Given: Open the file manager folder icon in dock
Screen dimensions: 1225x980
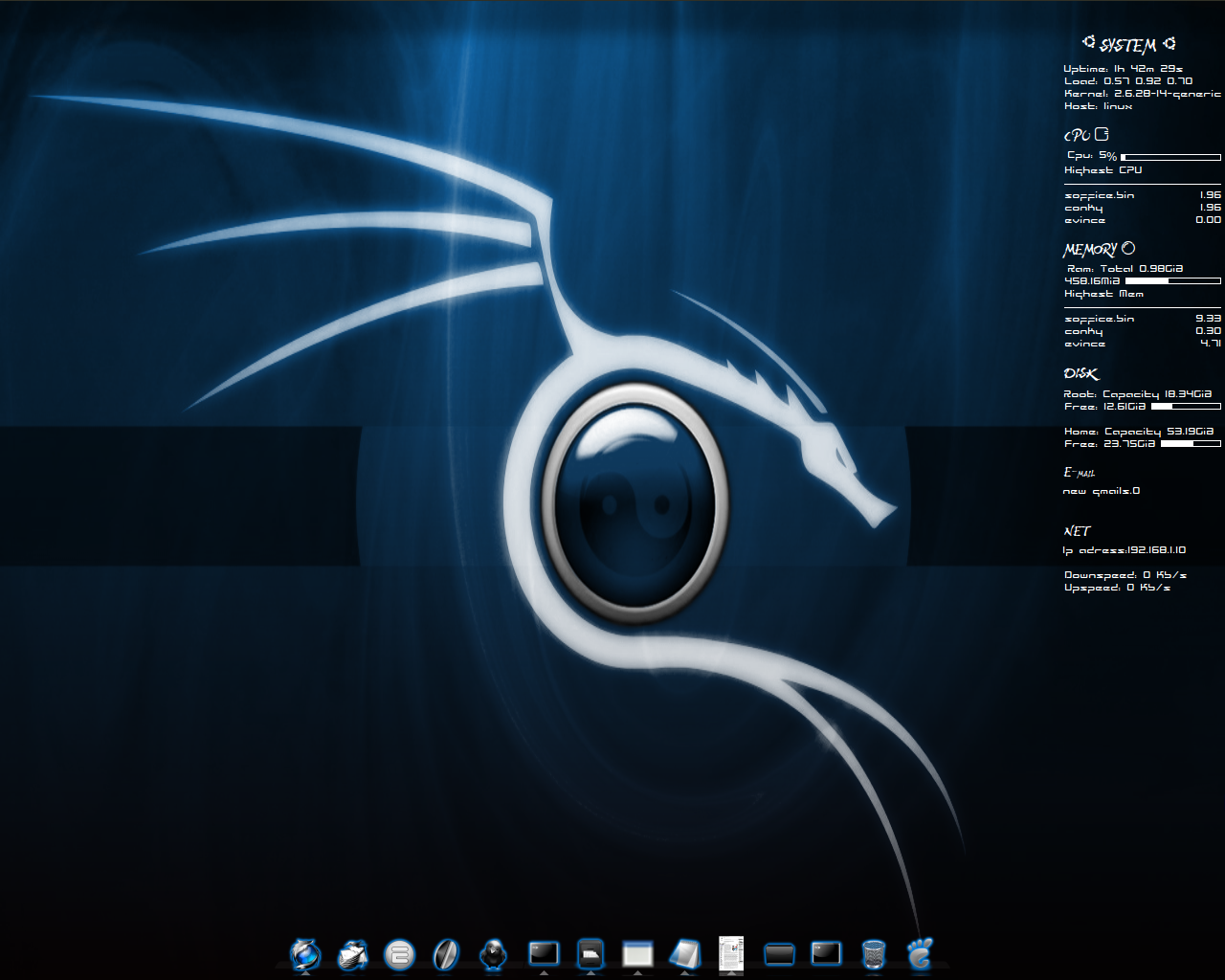Looking at the screenshot, I should (590, 952).
